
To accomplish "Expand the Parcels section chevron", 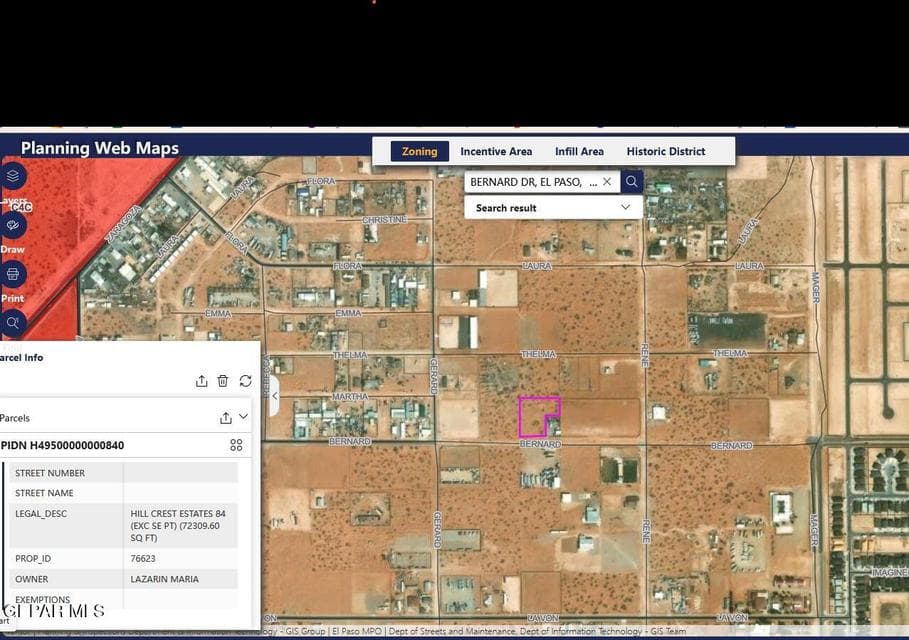I will tap(241, 417).
